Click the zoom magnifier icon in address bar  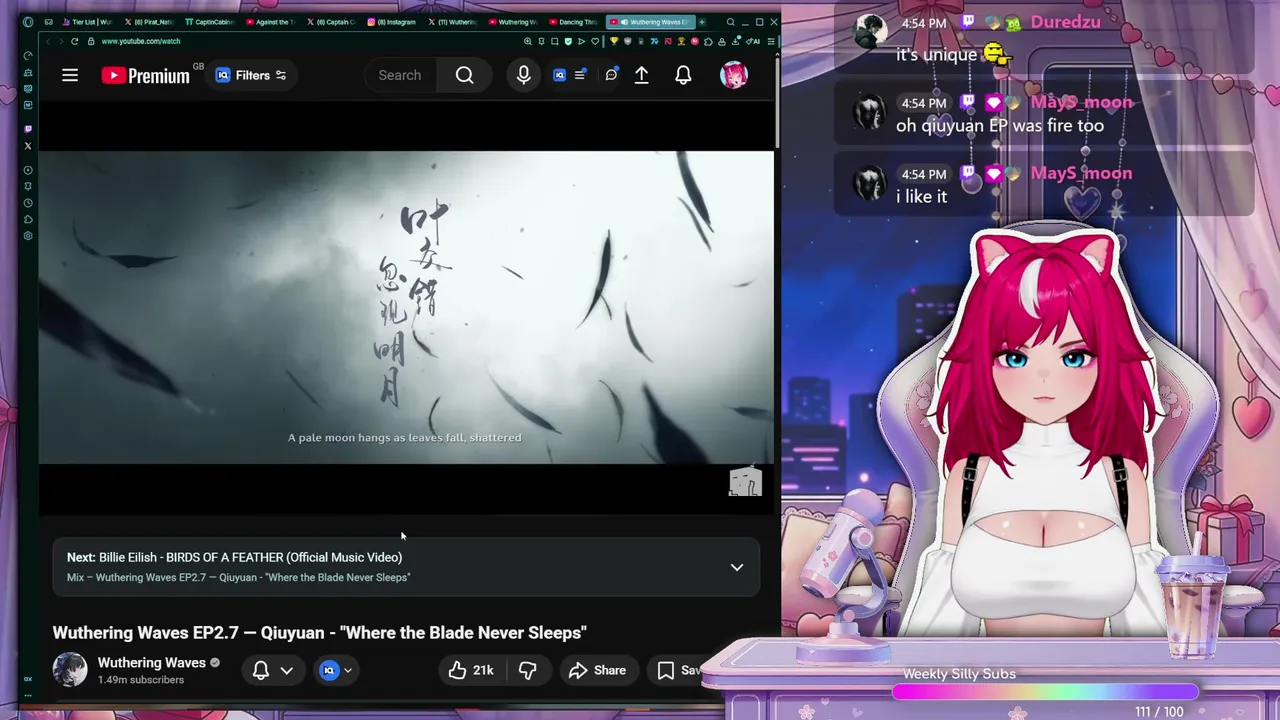coord(528,41)
